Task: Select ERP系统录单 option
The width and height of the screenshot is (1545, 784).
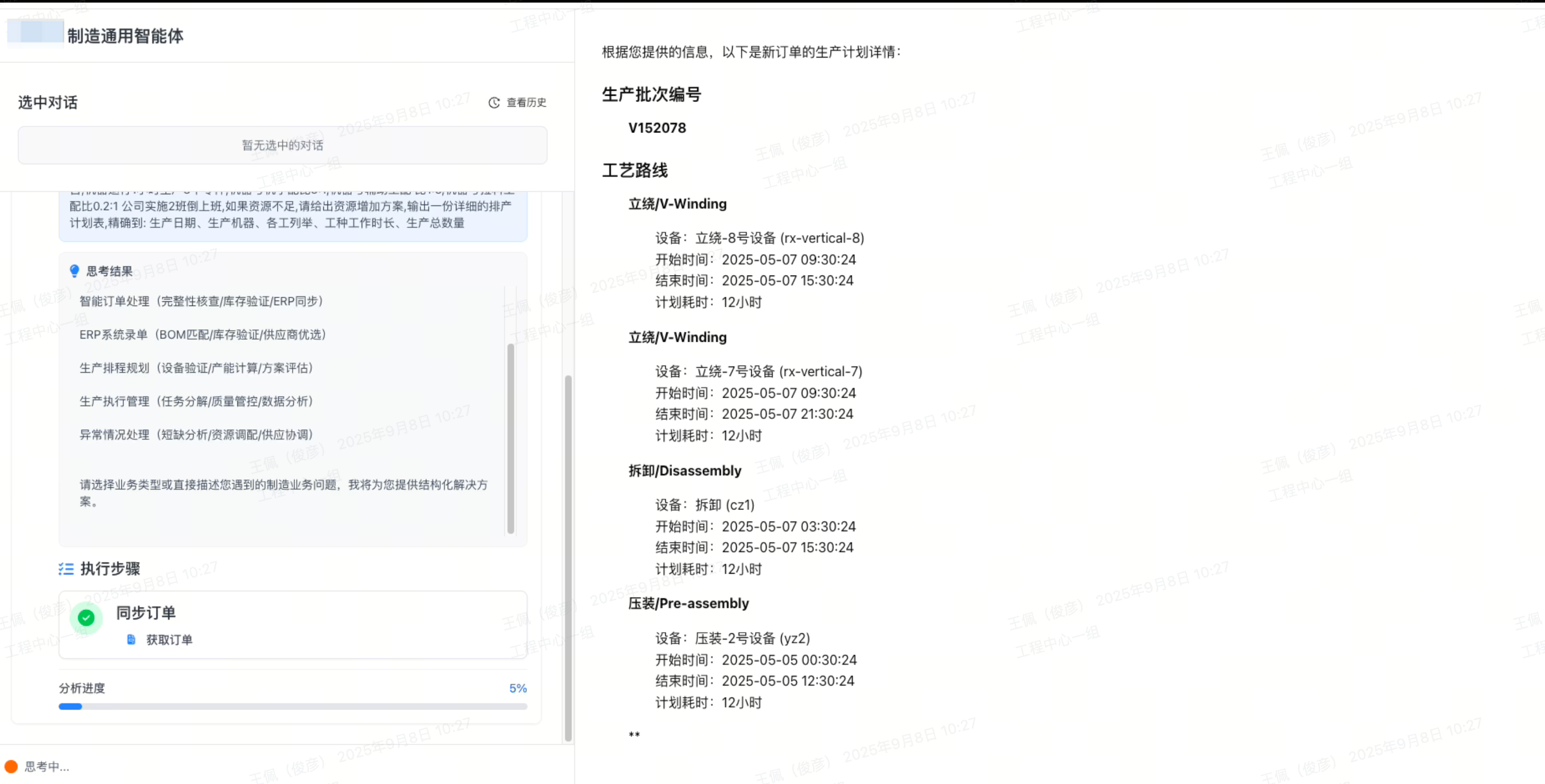Action: click(x=202, y=335)
